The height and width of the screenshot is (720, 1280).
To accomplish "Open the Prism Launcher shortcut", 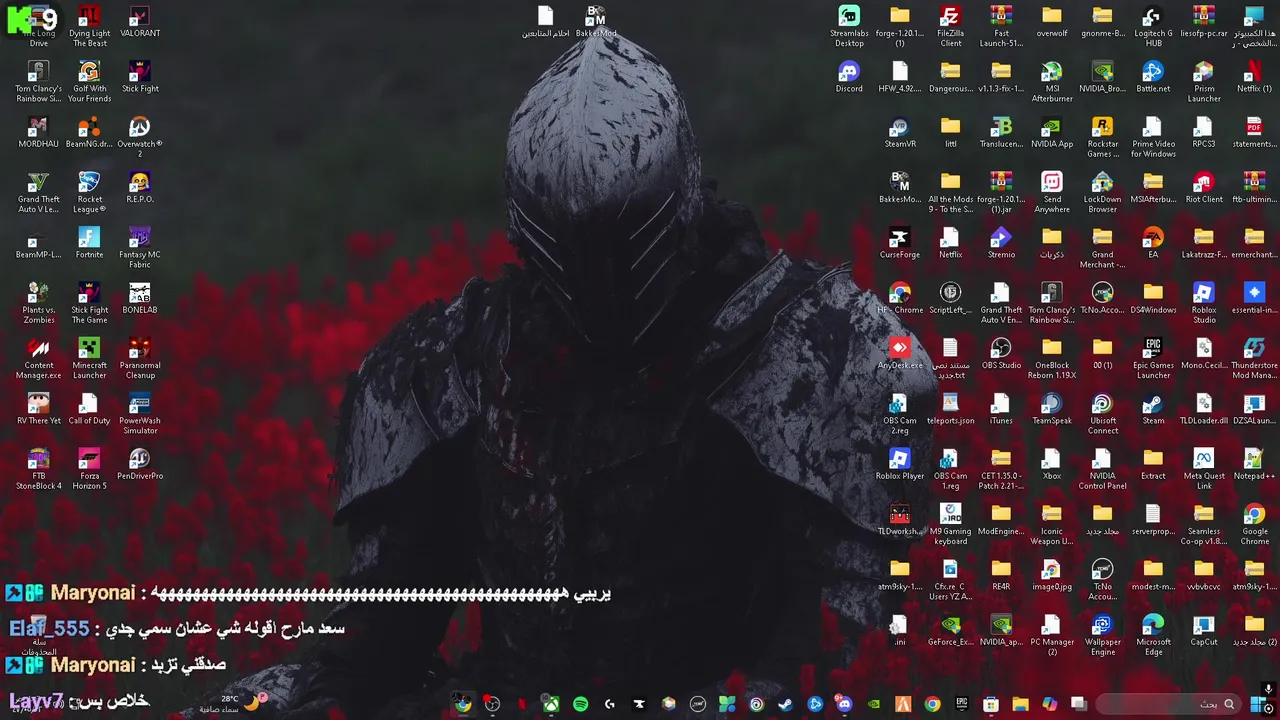I will coord(1204,83).
